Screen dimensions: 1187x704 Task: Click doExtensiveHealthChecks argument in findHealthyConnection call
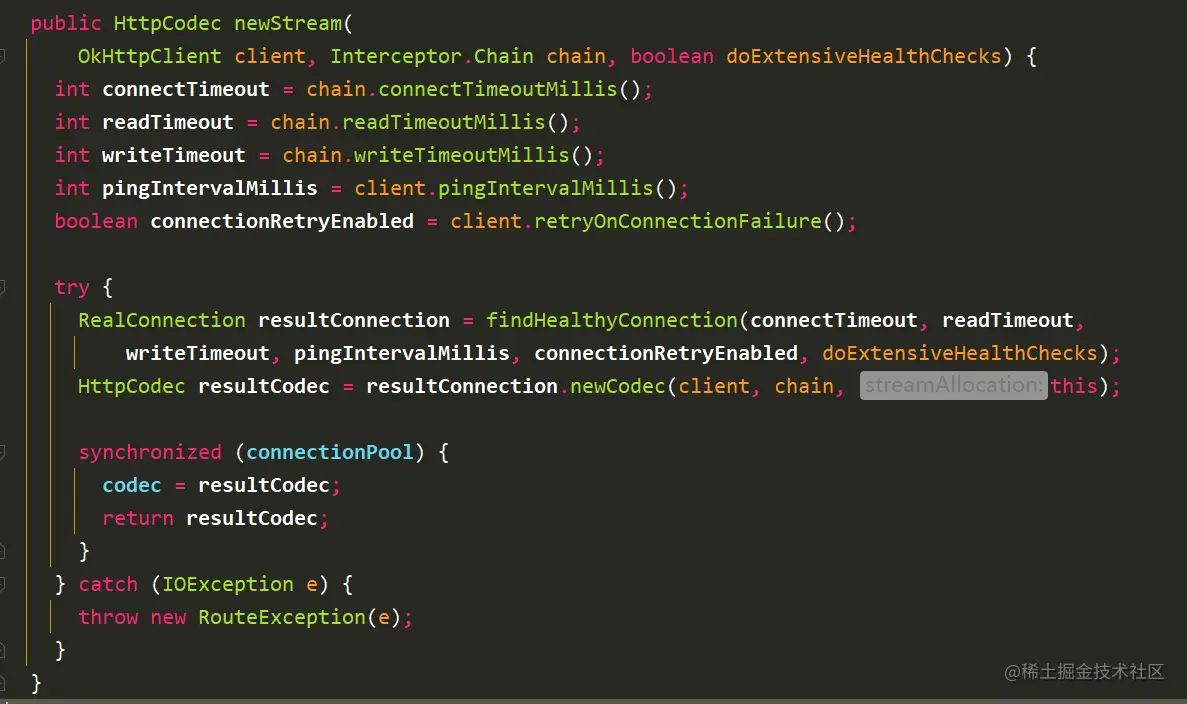tap(960, 354)
